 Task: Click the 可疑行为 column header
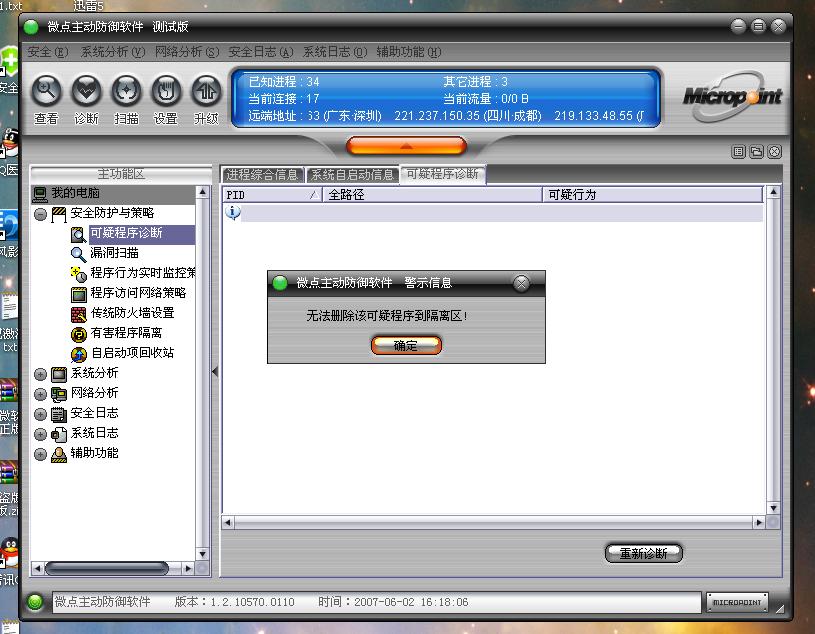(653, 195)
